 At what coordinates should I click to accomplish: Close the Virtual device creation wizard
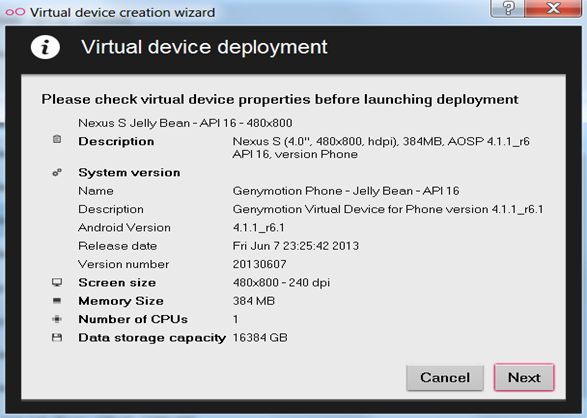[553, 8]
